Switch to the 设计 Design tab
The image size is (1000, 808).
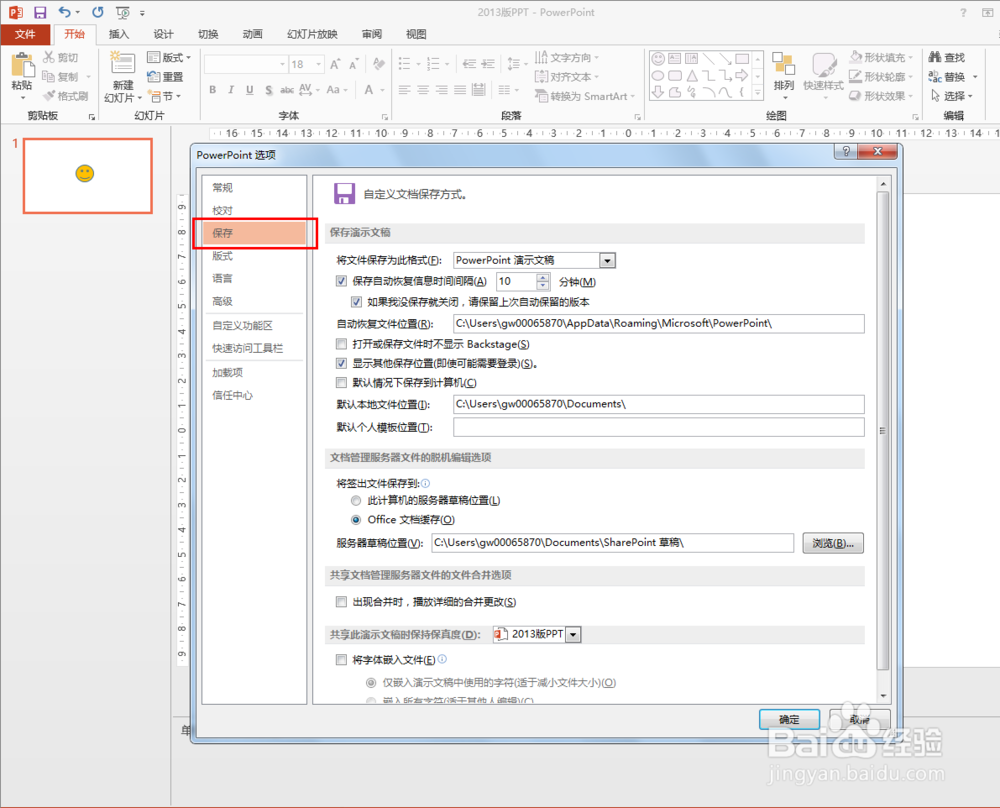163,34
